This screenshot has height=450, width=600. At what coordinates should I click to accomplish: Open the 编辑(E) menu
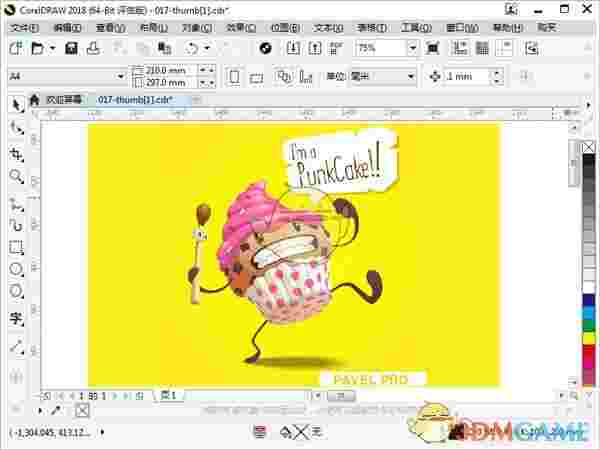(67, 28)
